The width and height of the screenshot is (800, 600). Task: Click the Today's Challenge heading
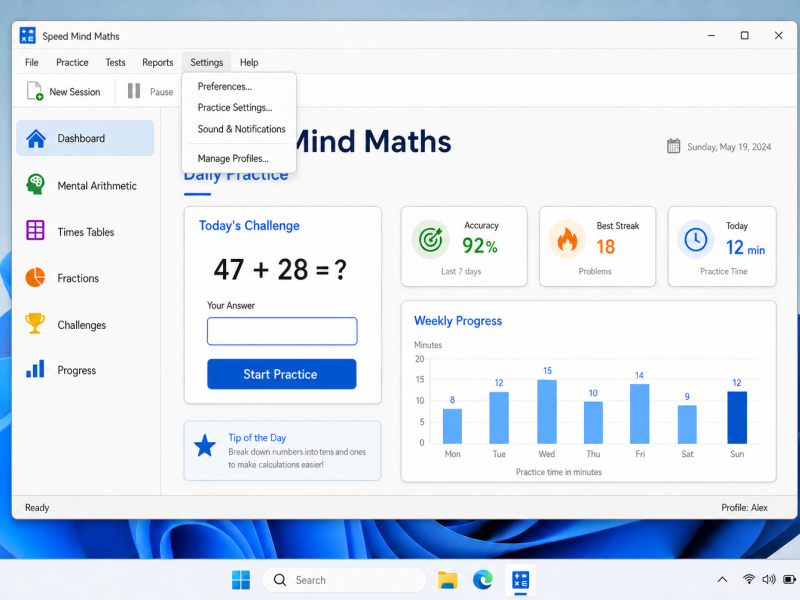(249, 226)
